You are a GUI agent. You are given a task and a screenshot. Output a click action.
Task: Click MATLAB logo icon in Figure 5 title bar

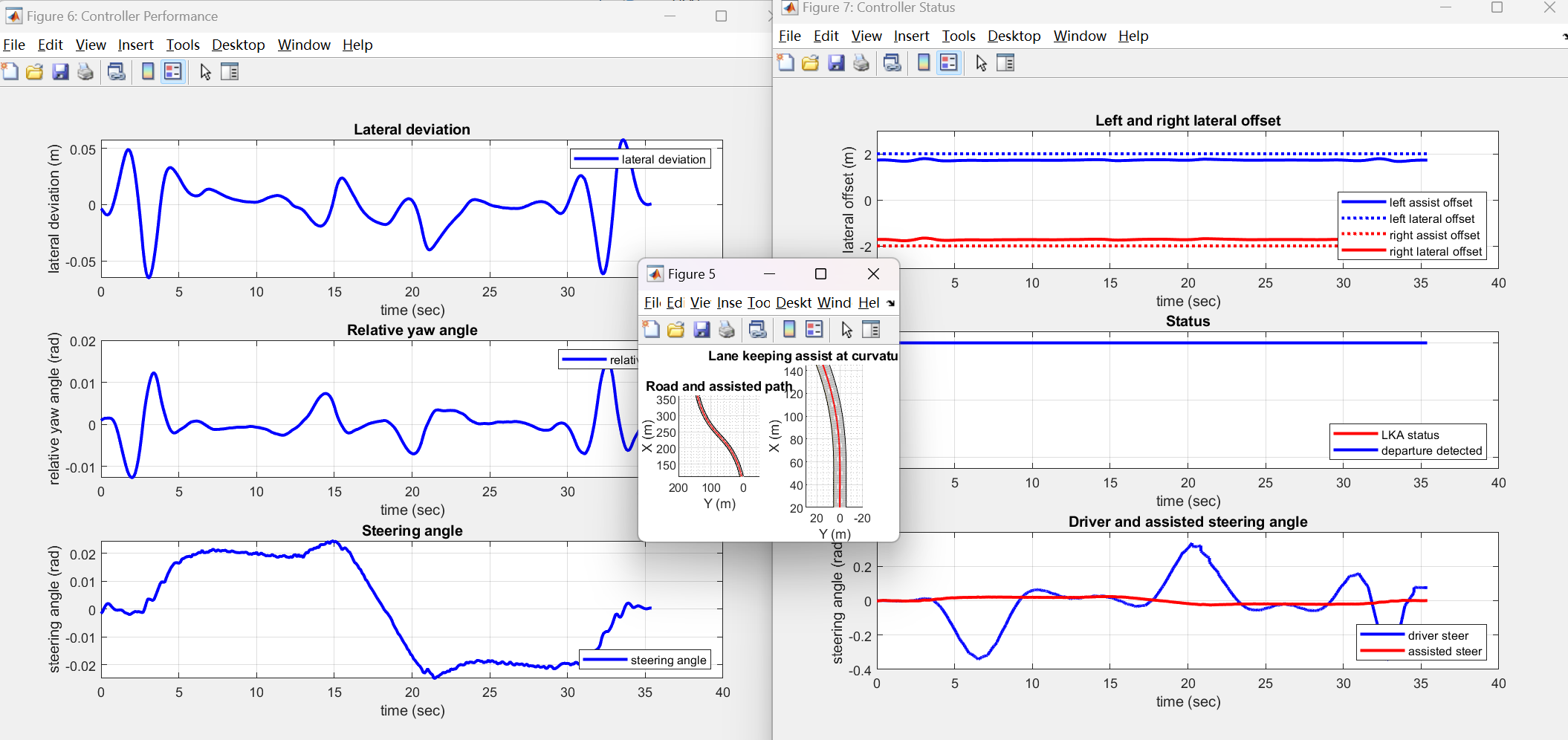click(655, 274)
